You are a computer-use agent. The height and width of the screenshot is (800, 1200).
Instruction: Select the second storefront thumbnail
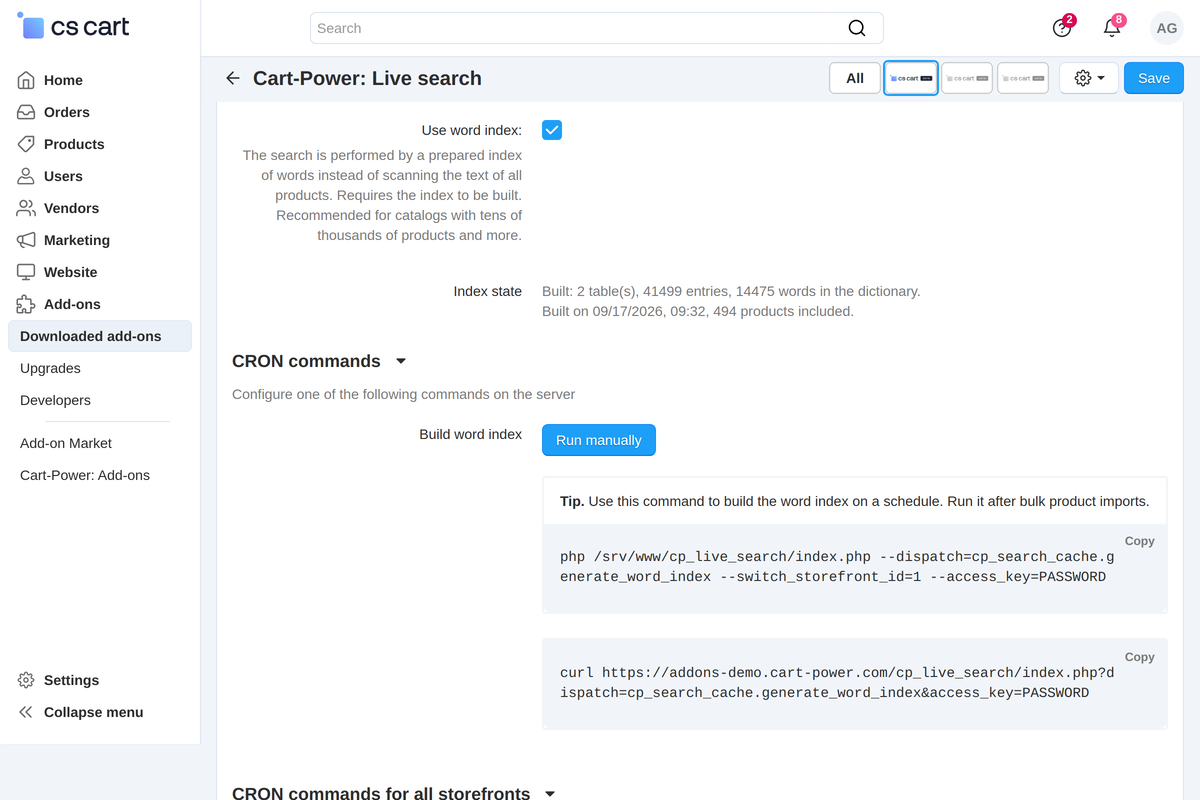click(967, 78)
